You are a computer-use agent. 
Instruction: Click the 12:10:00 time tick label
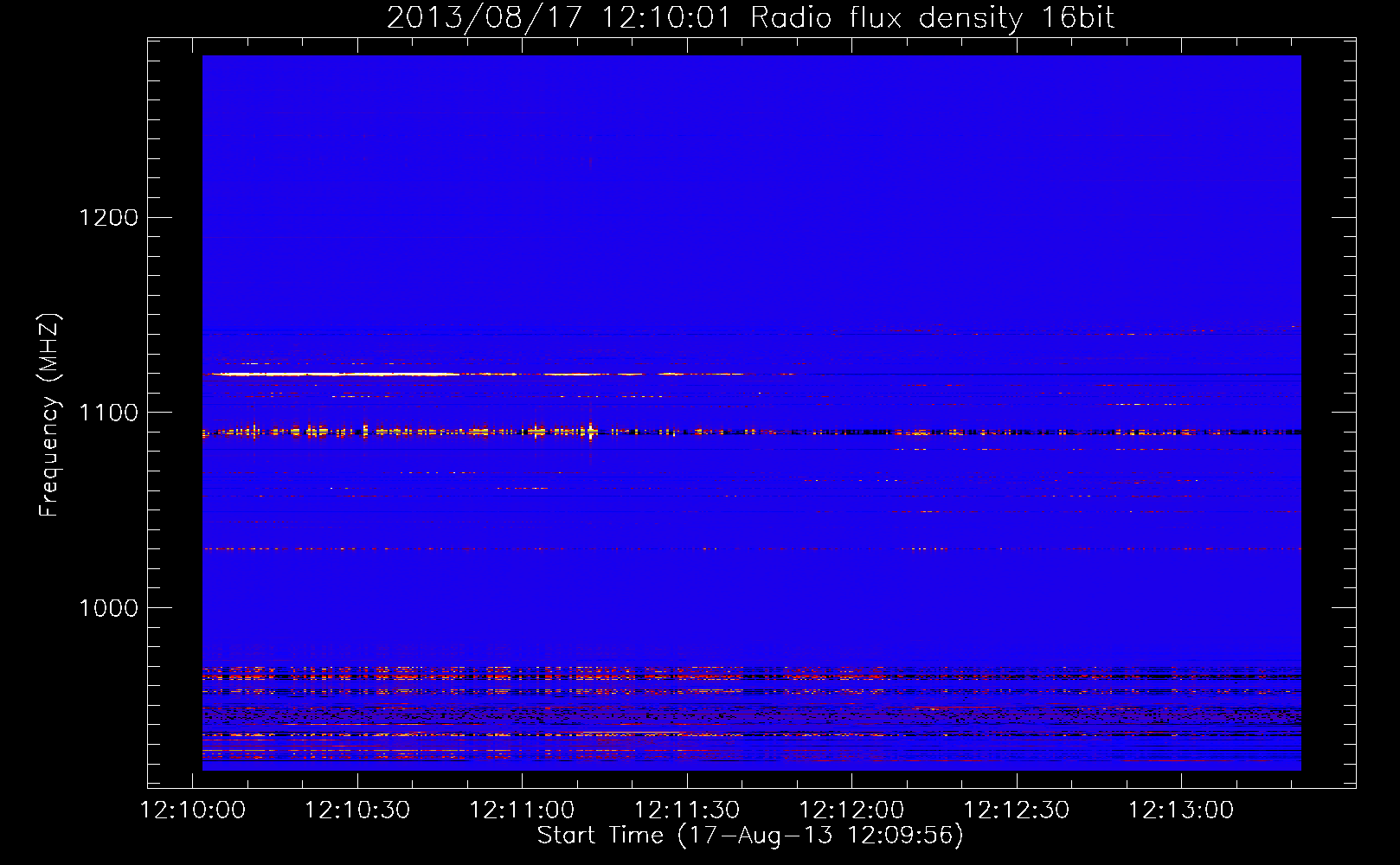click(x=193, y=811)
